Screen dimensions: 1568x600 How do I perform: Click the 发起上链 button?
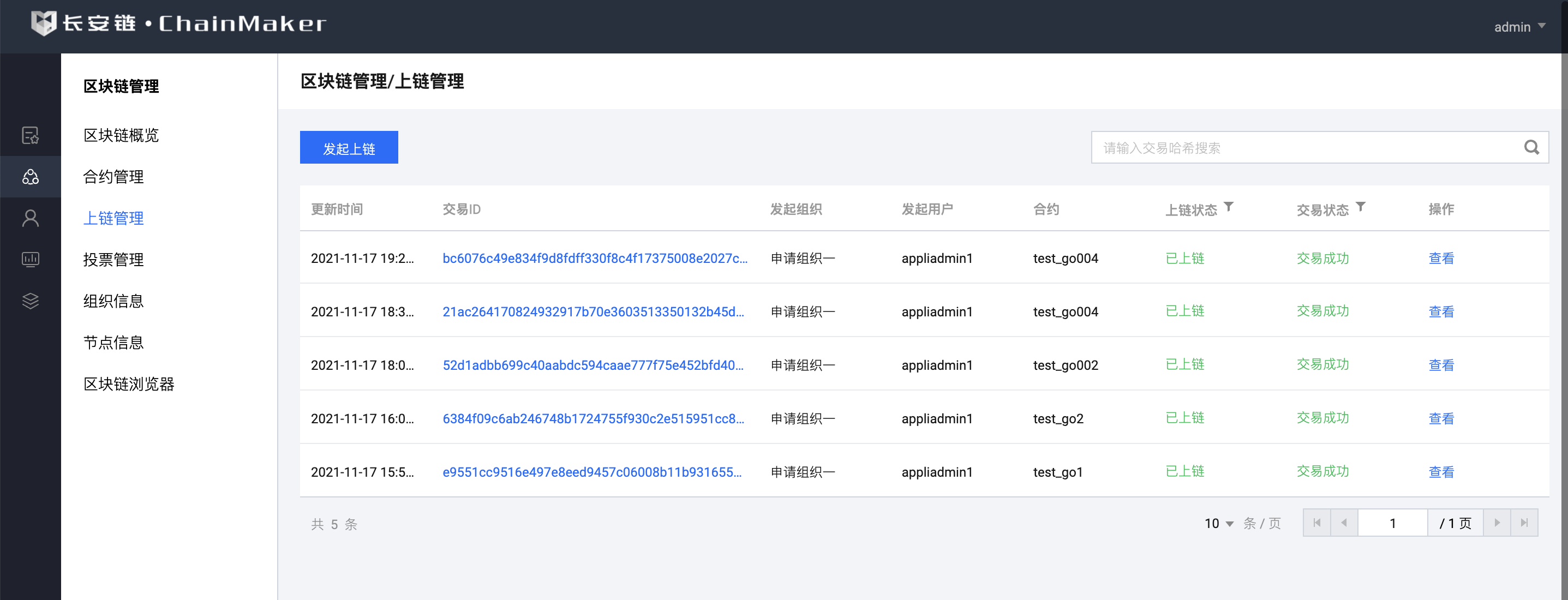coord(349,148)
